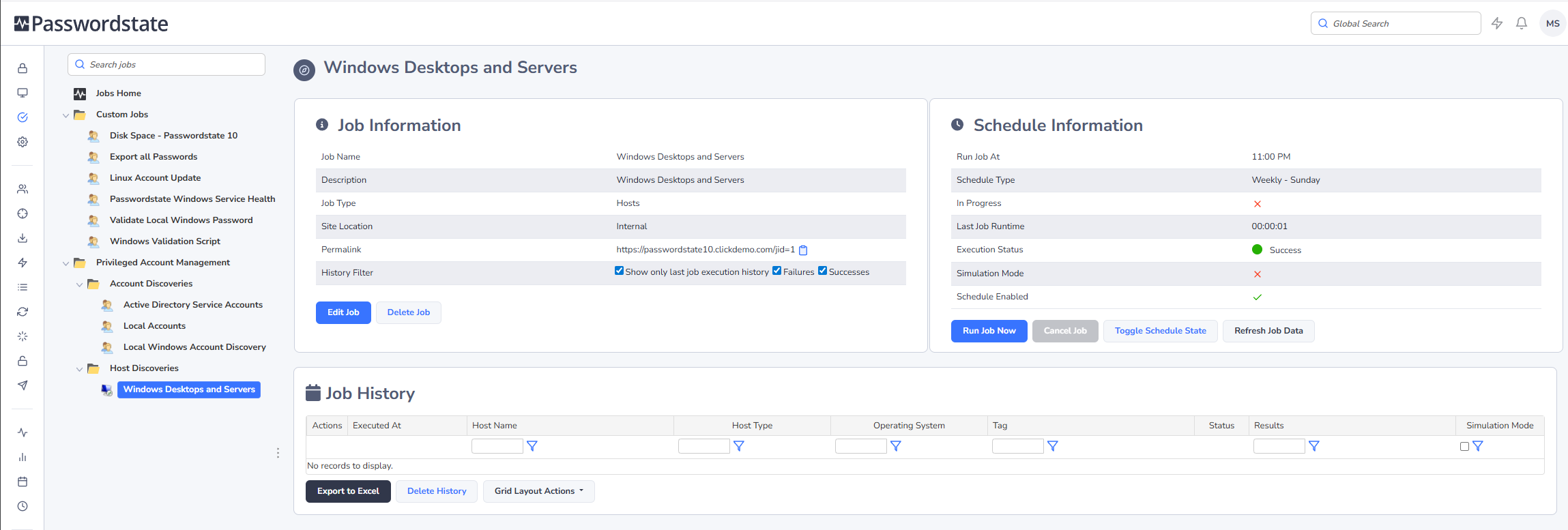Screen dimensions: 1568x530
Task: Select Jobs Home in the tree
Action: [x=118, y=93]
